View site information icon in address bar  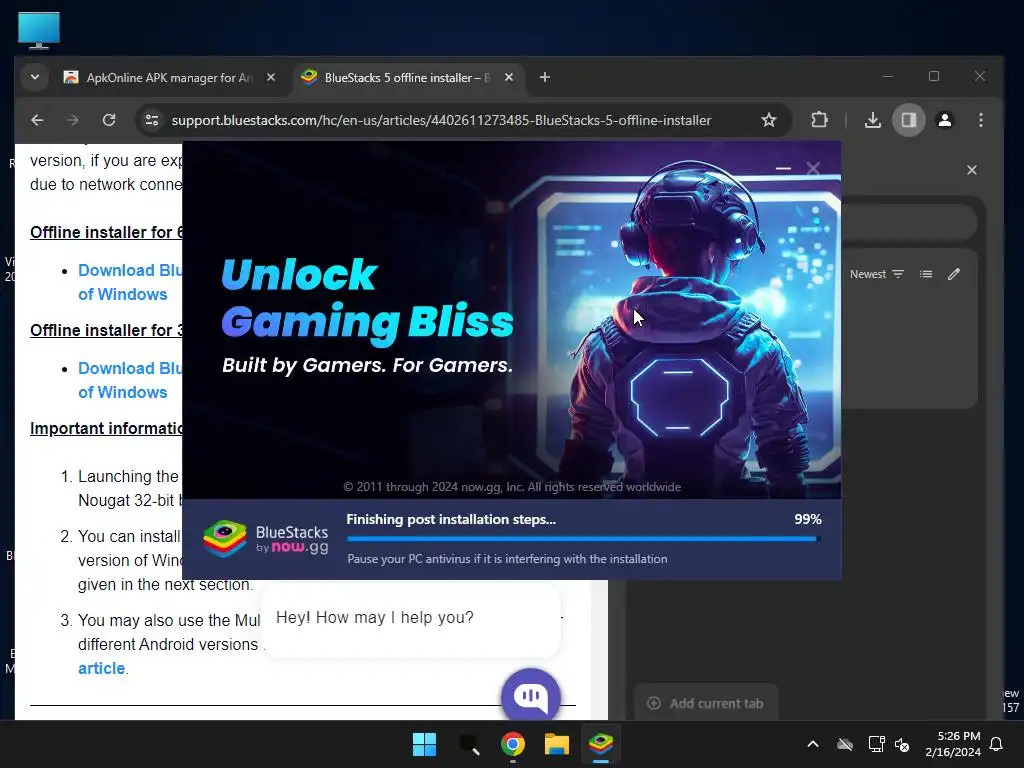coord(152,120)
